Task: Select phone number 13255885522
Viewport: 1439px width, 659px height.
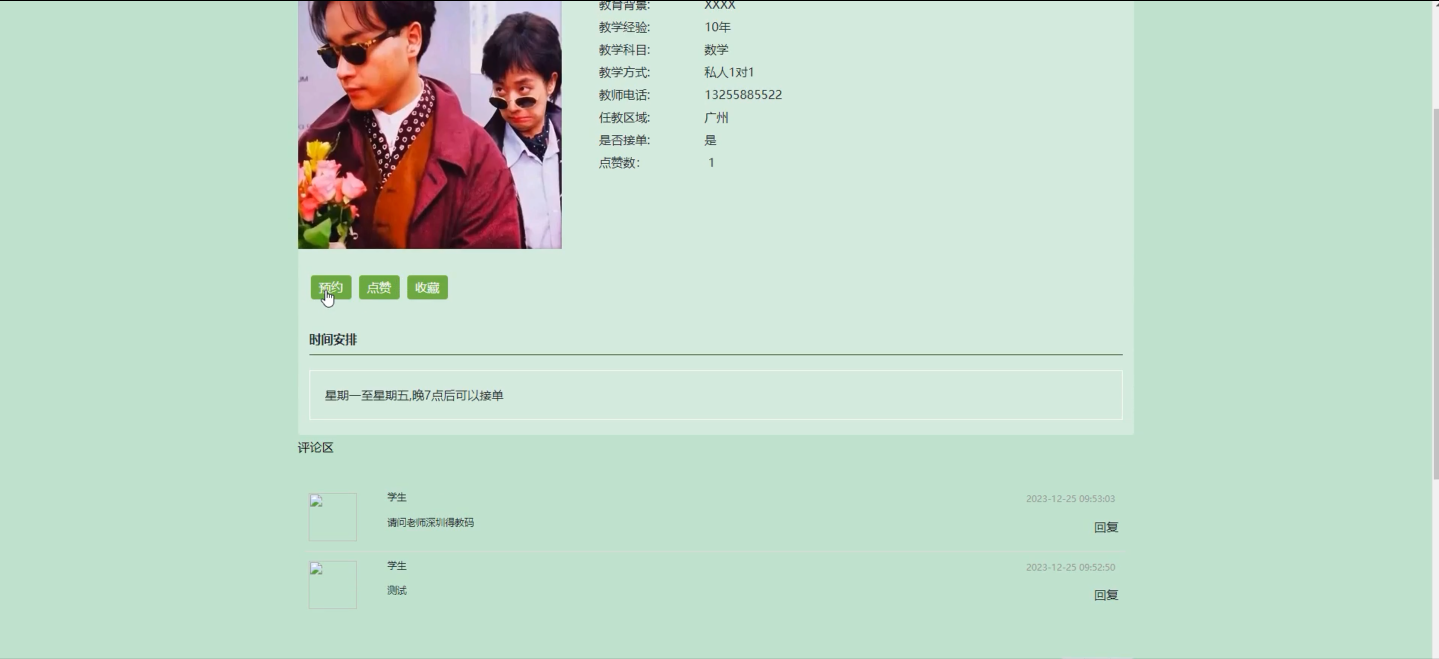Action: 743,95
